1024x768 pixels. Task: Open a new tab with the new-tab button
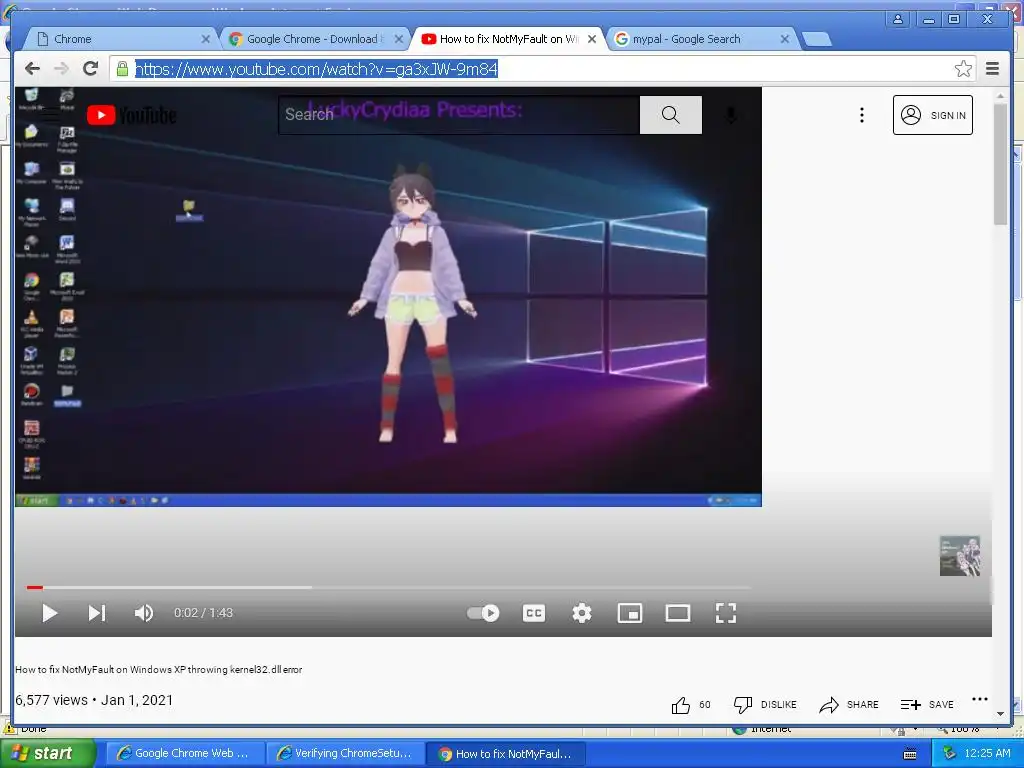[x=816, y=40]
